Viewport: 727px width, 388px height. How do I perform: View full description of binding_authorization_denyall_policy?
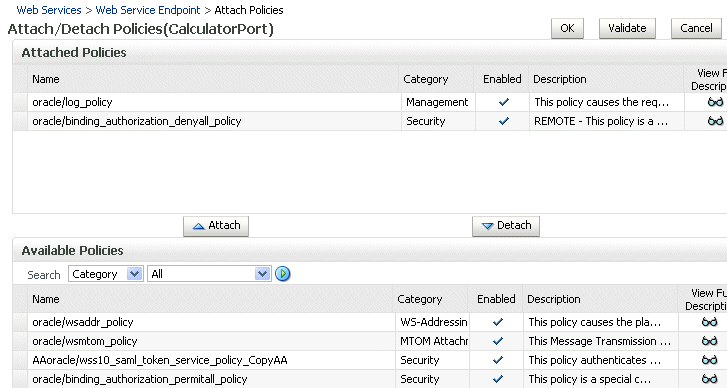[715, 121]
